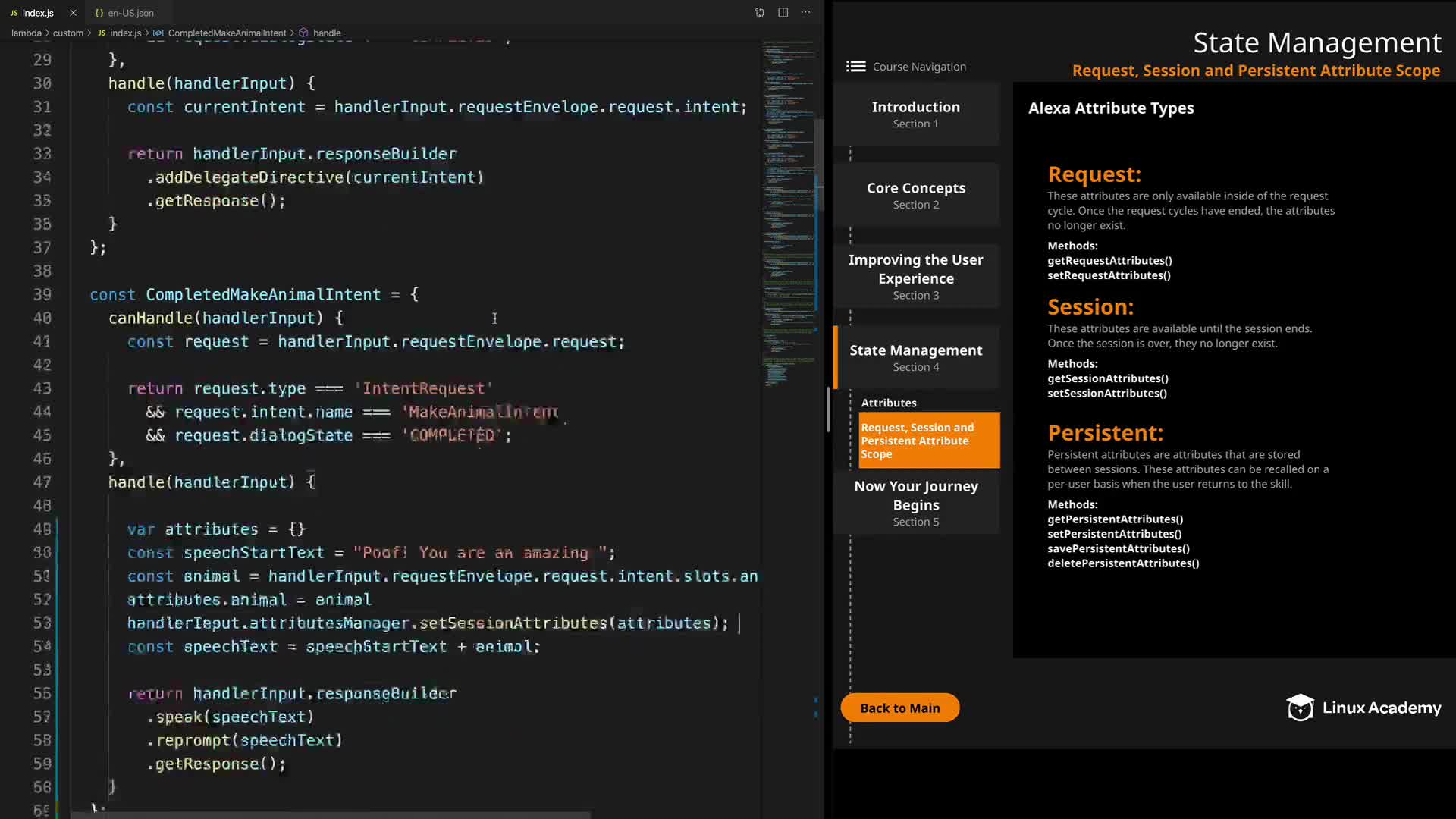1456x819 pixels.
Task: Open changes compare icon in editor toolbar
Action: [x=760, y=13]
